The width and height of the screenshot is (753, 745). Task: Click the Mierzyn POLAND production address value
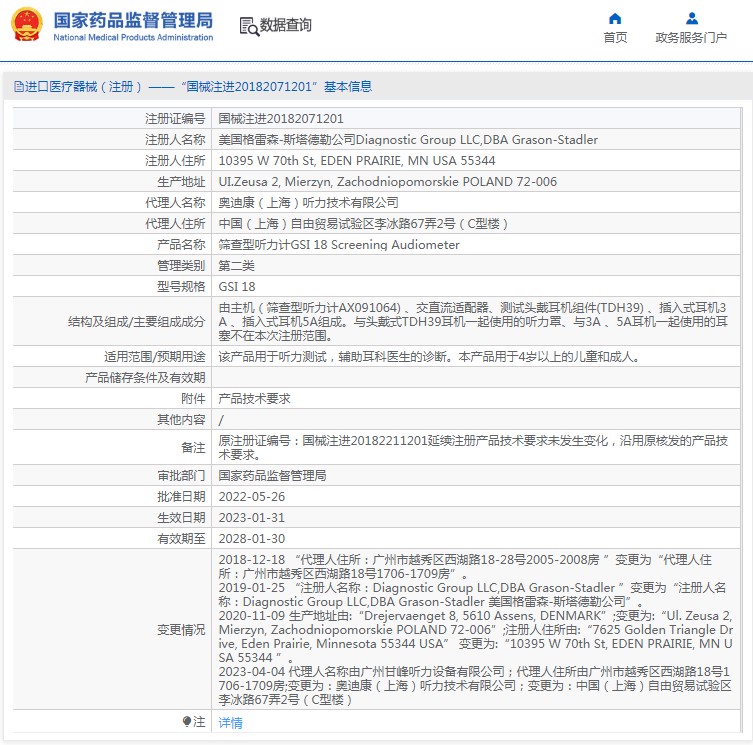point(388,182)
